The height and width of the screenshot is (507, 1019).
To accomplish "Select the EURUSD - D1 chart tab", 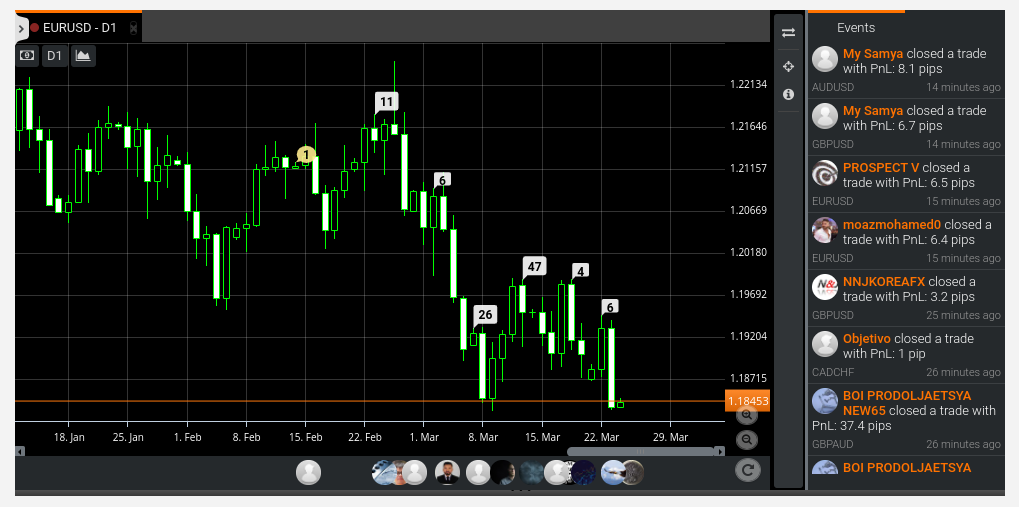I will [79, 28].
